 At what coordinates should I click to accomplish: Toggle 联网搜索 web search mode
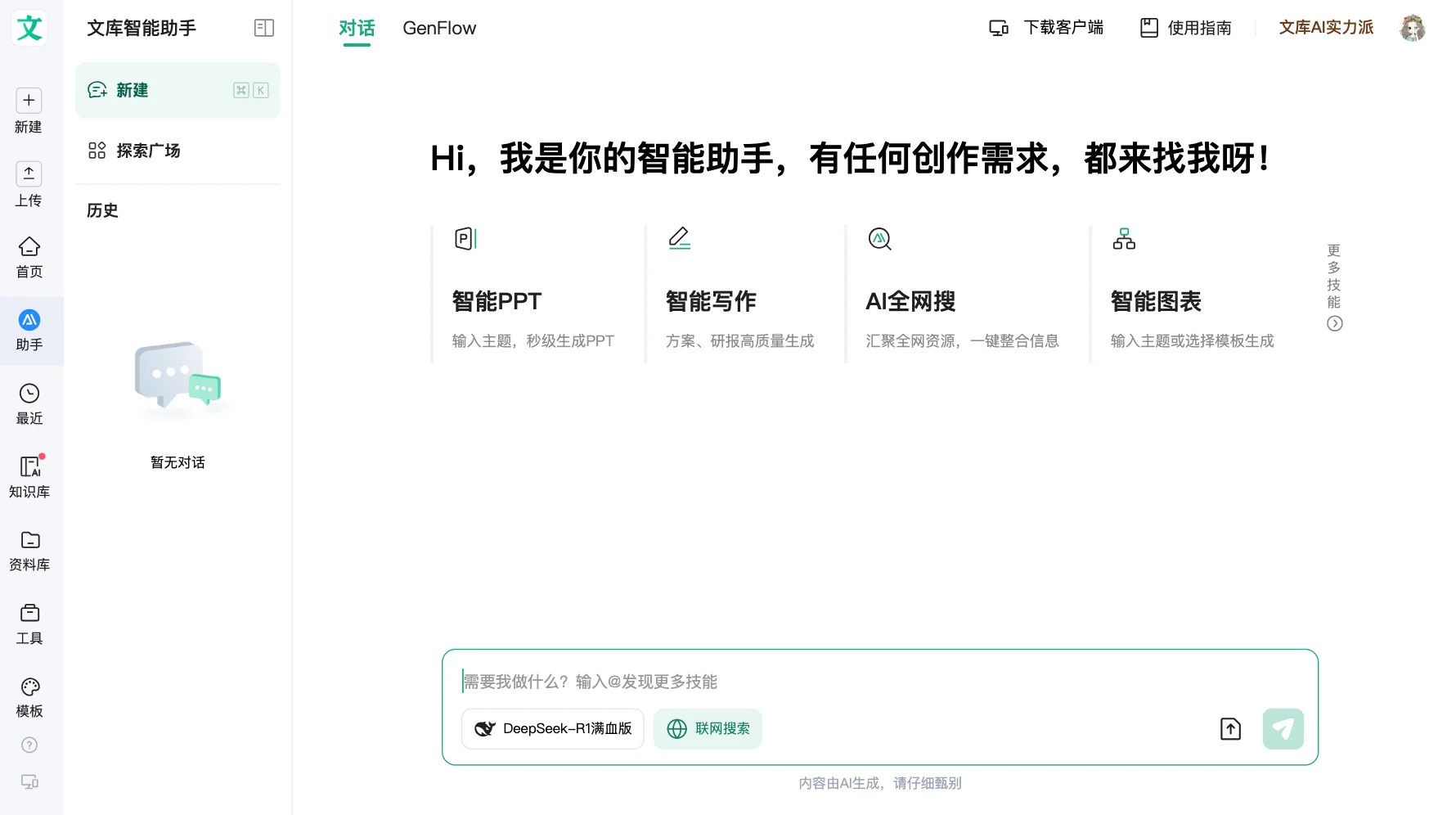coord(708,728)
